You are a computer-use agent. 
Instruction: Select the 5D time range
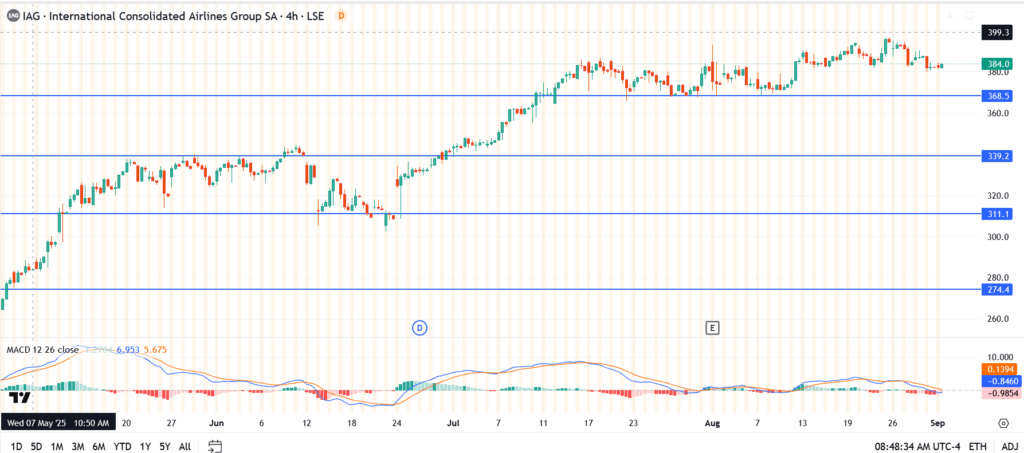pyautogui.click(x=36, y=446)
